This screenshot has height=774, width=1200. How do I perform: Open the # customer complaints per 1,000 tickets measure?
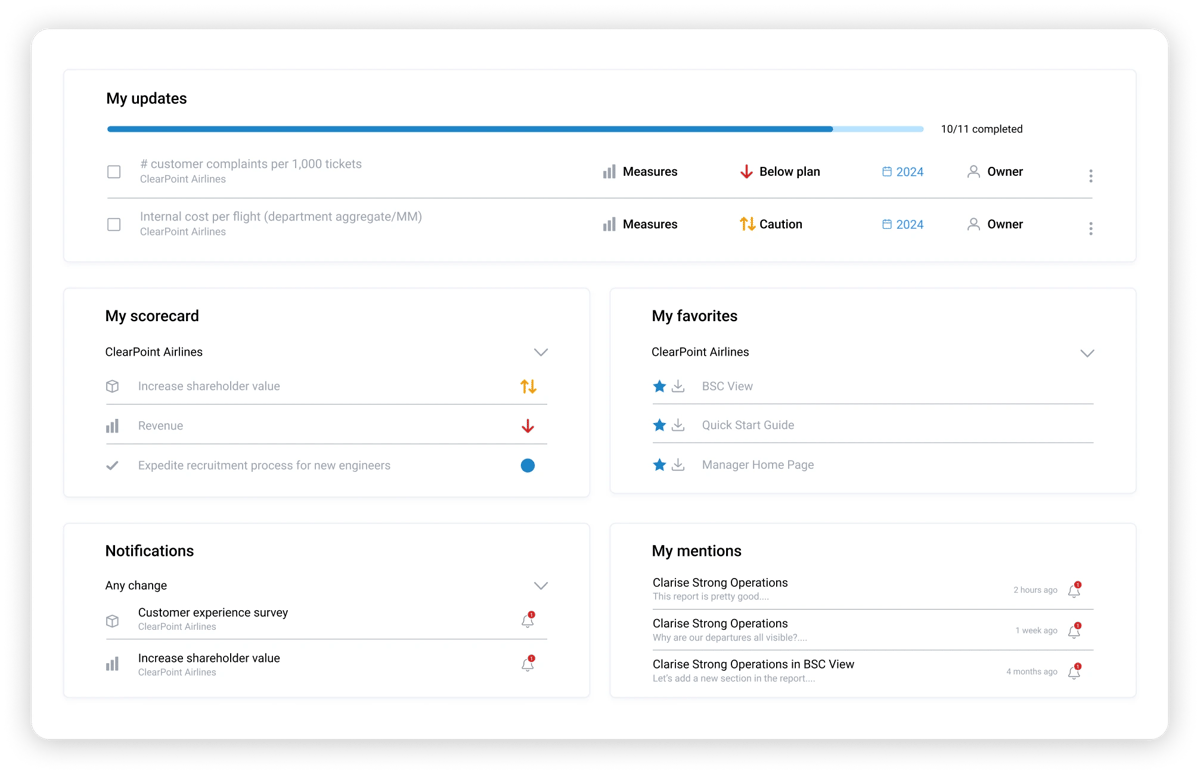(251, 164)
